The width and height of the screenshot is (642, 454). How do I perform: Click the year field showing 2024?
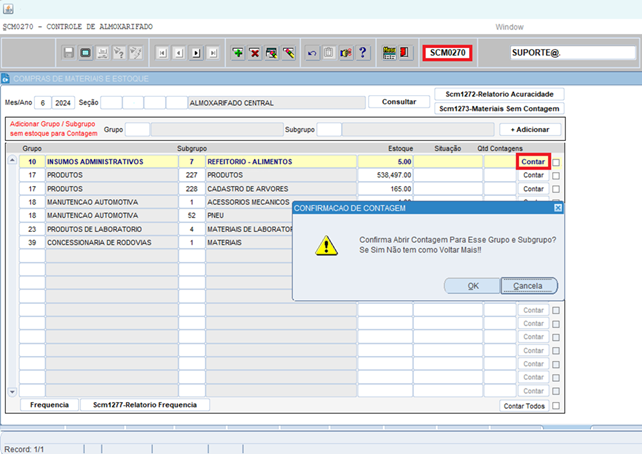tap(63, 103)
